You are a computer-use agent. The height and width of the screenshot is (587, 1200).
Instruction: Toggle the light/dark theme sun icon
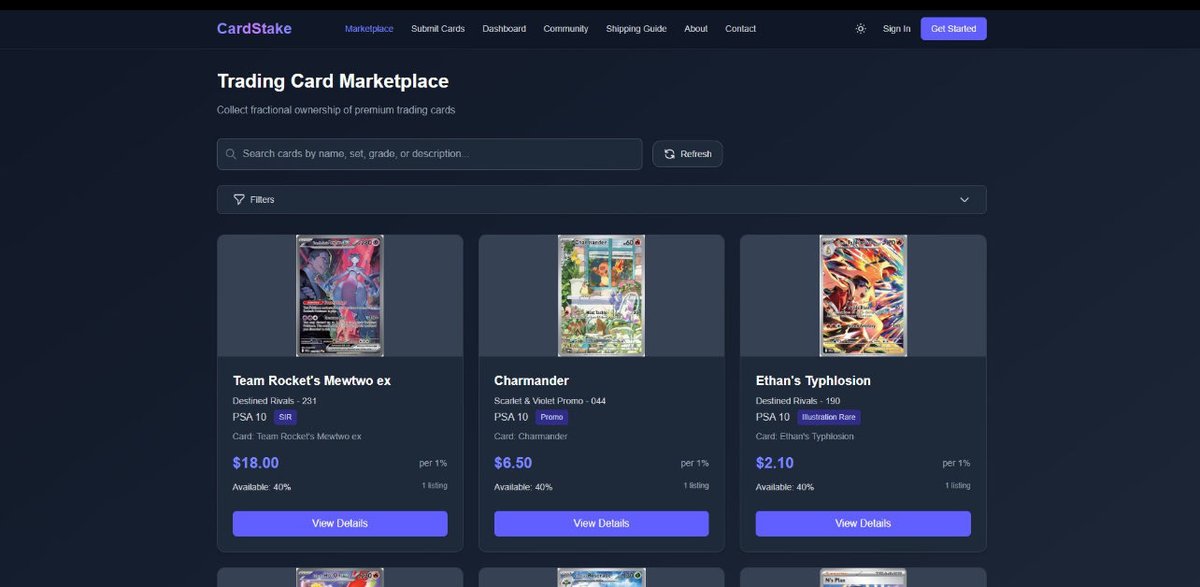click(860, 29)
